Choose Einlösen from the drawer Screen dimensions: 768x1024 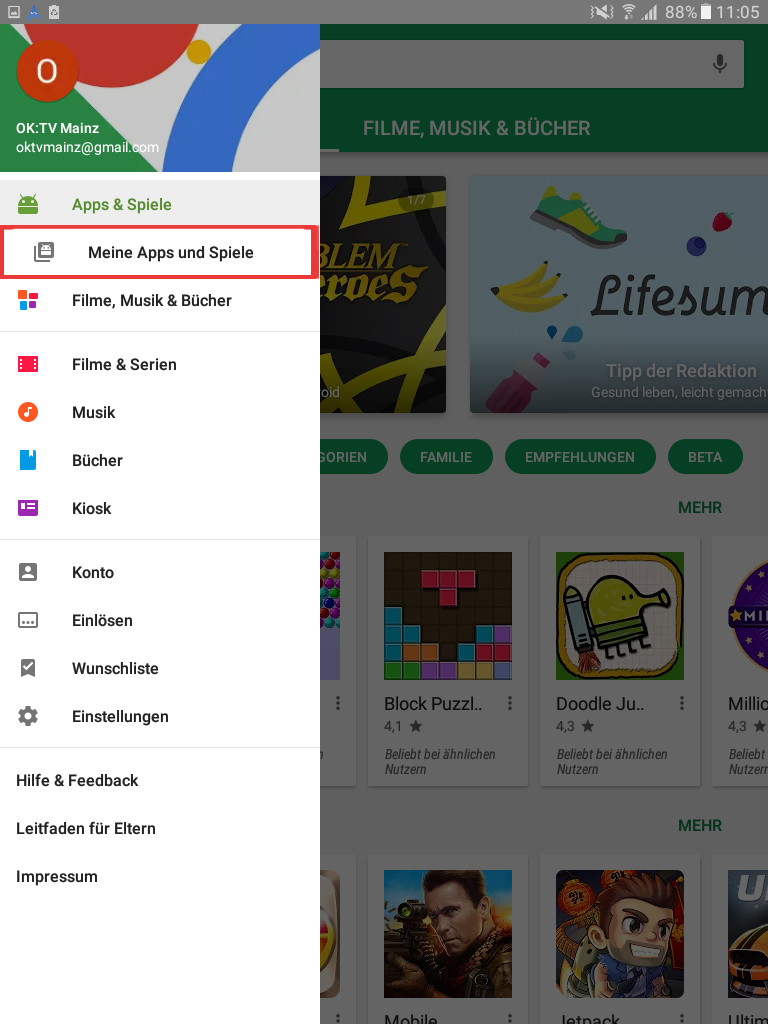tap(160, 620)
